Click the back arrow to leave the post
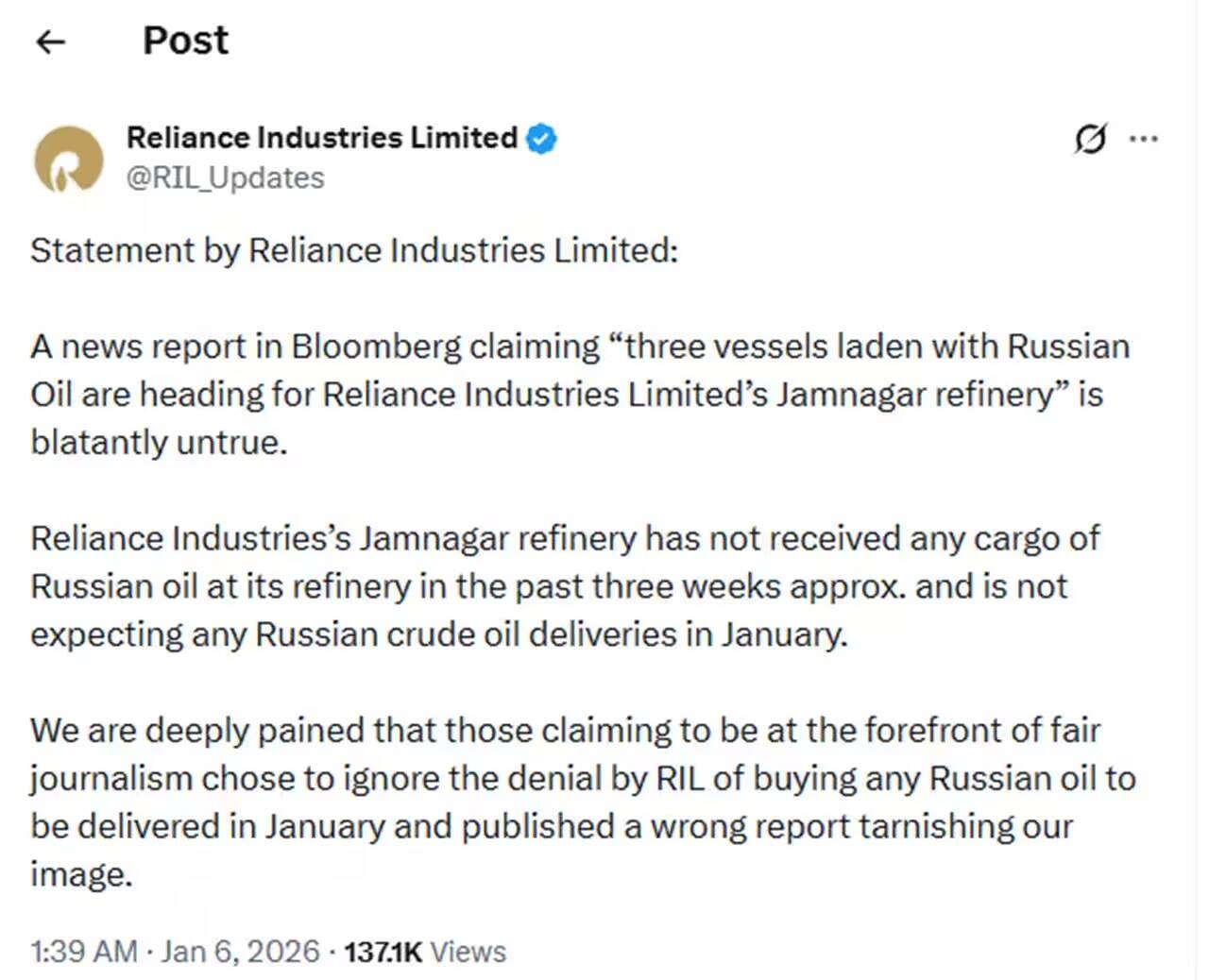This screenshot has height=980, width=1209. [50, 42]
